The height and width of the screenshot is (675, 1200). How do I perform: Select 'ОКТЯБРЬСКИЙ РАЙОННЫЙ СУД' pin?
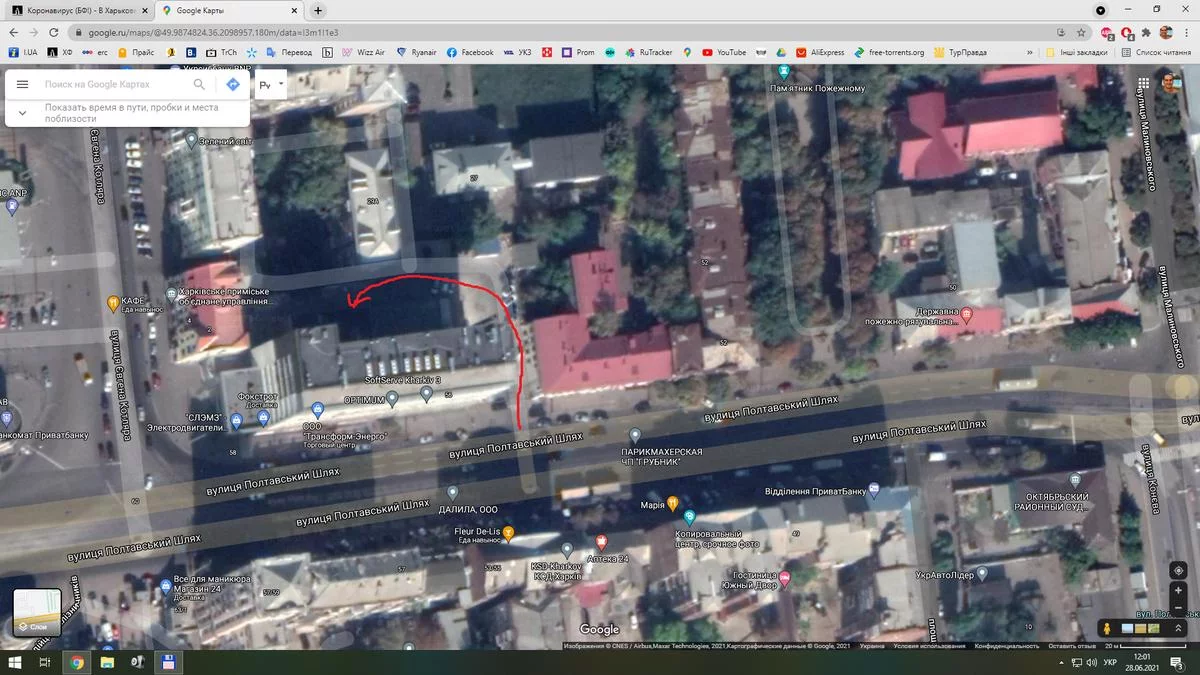click(x=1074, y=480)
